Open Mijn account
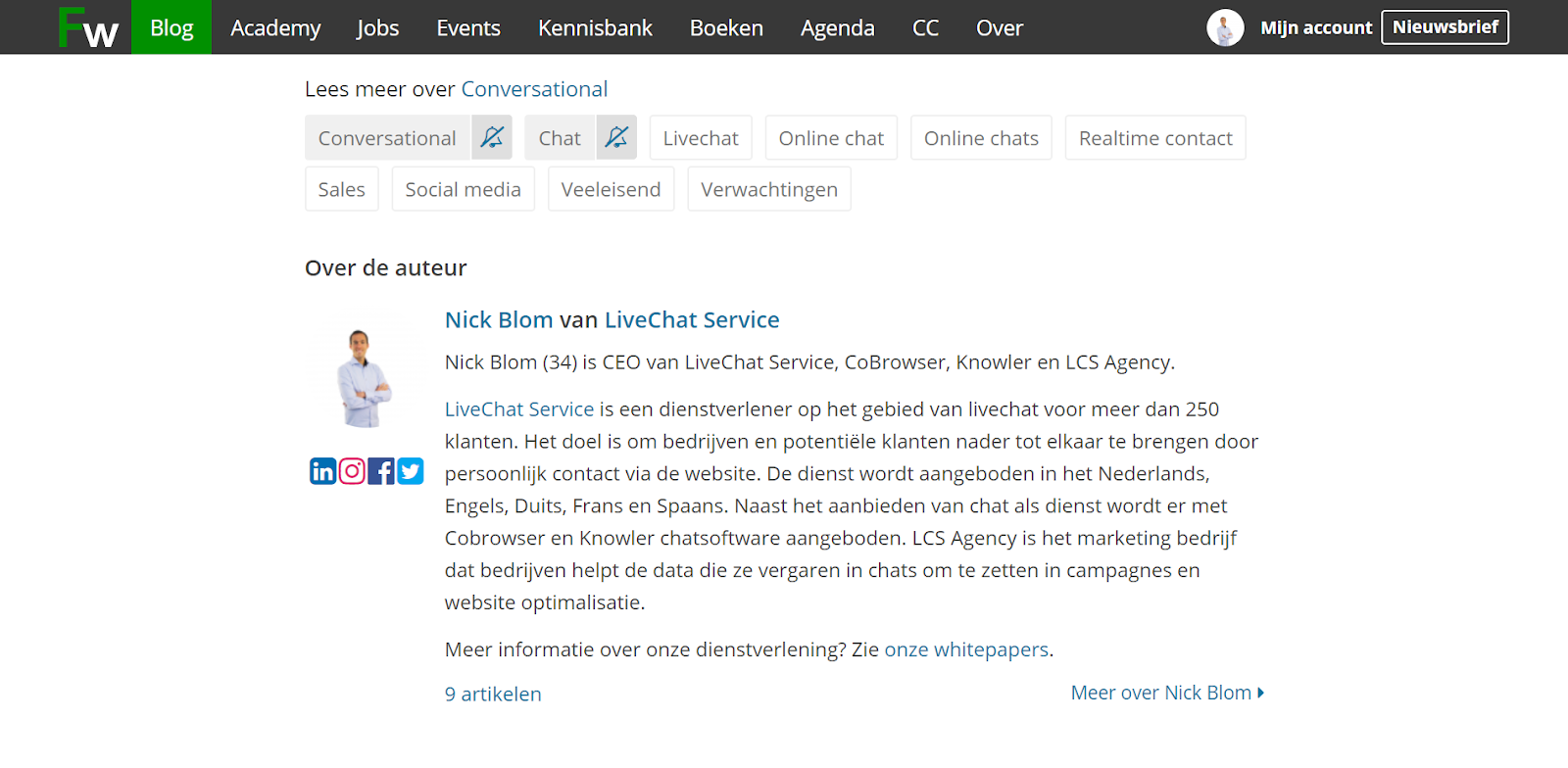The width and height of the screenshot is (1568, 768). (x=1316, y=27)
